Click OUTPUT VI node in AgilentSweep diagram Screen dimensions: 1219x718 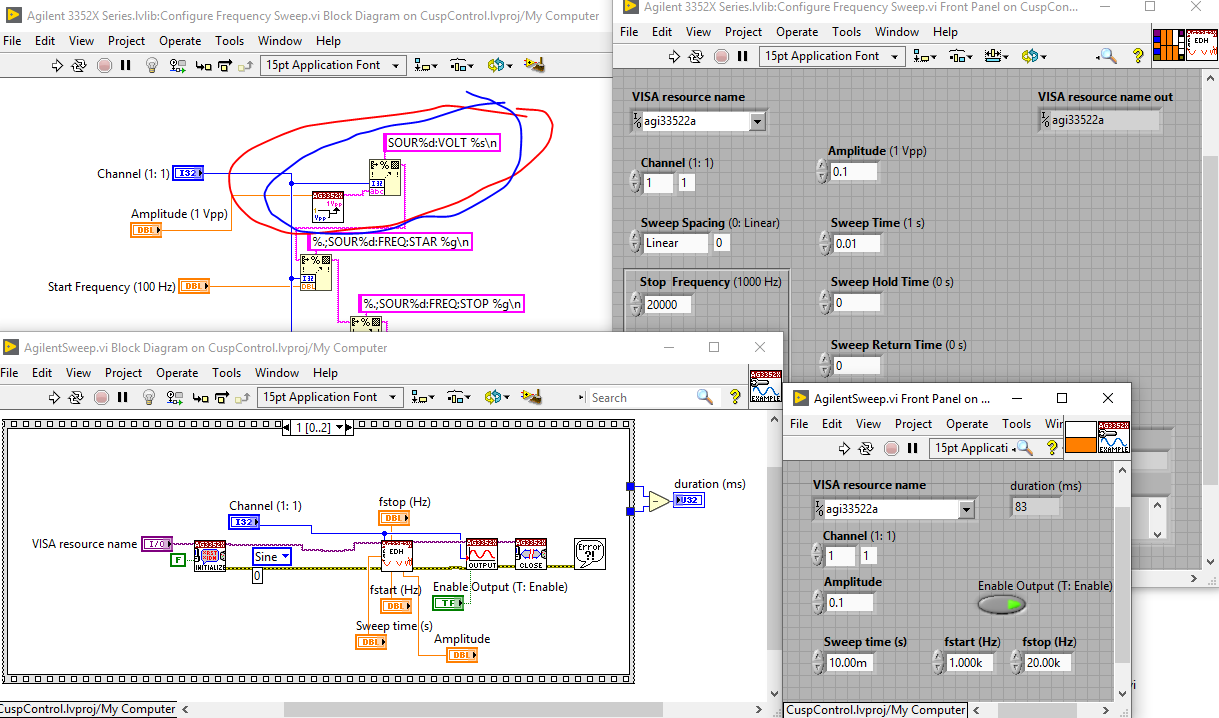click(x=482, y=554)
